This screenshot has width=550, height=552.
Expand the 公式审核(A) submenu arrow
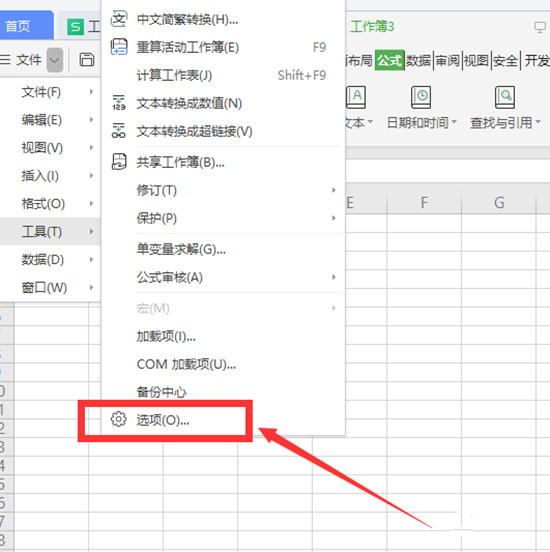pyautogui.click(x=333, y=277)
